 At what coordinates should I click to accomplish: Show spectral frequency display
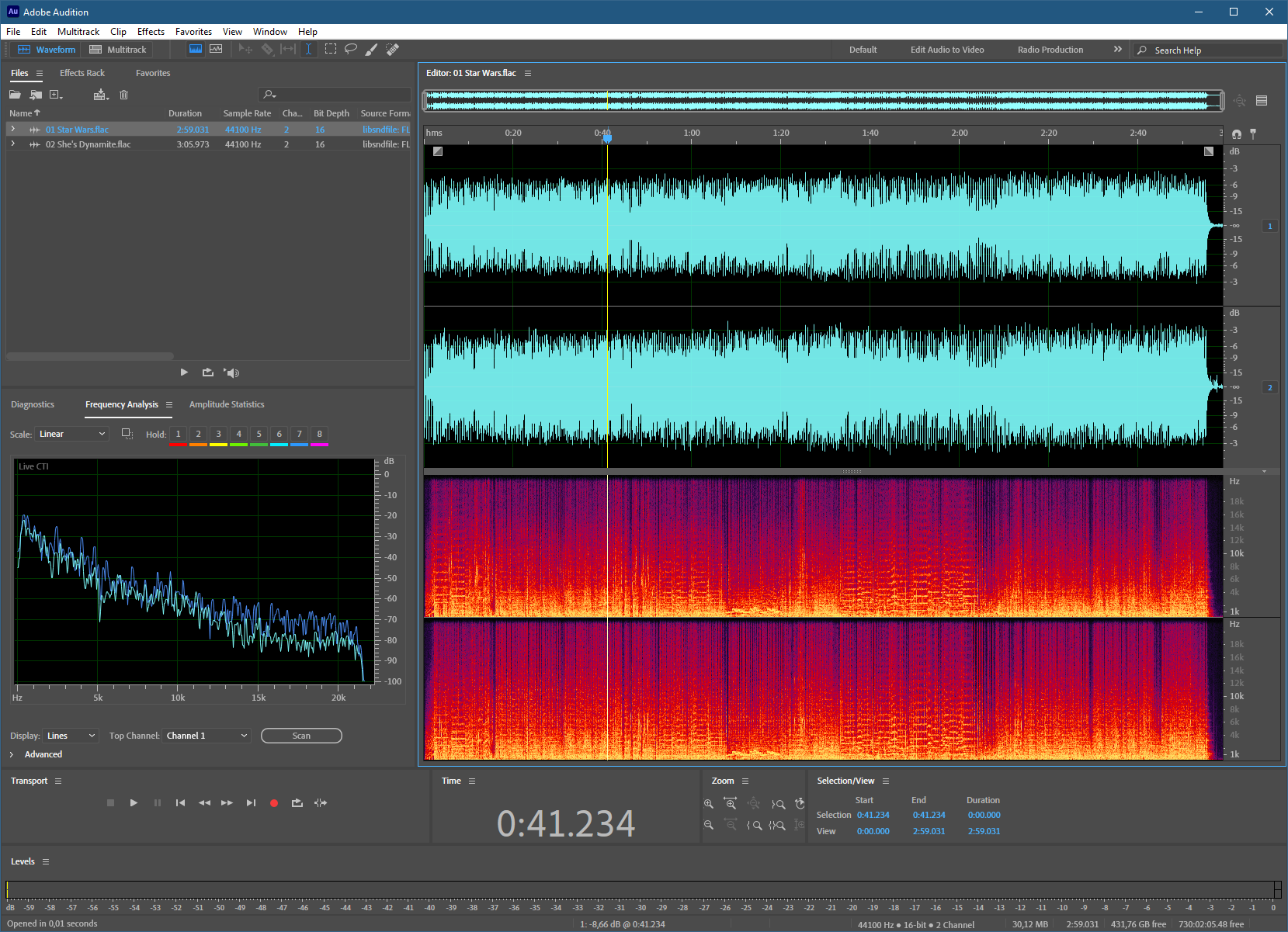point(196,49)
